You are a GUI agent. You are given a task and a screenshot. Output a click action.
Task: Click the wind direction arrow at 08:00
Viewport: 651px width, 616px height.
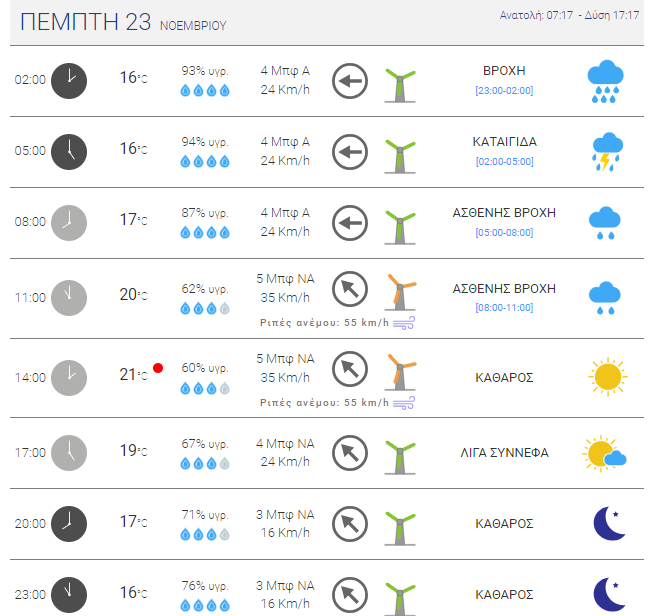[x=350, y=223]
